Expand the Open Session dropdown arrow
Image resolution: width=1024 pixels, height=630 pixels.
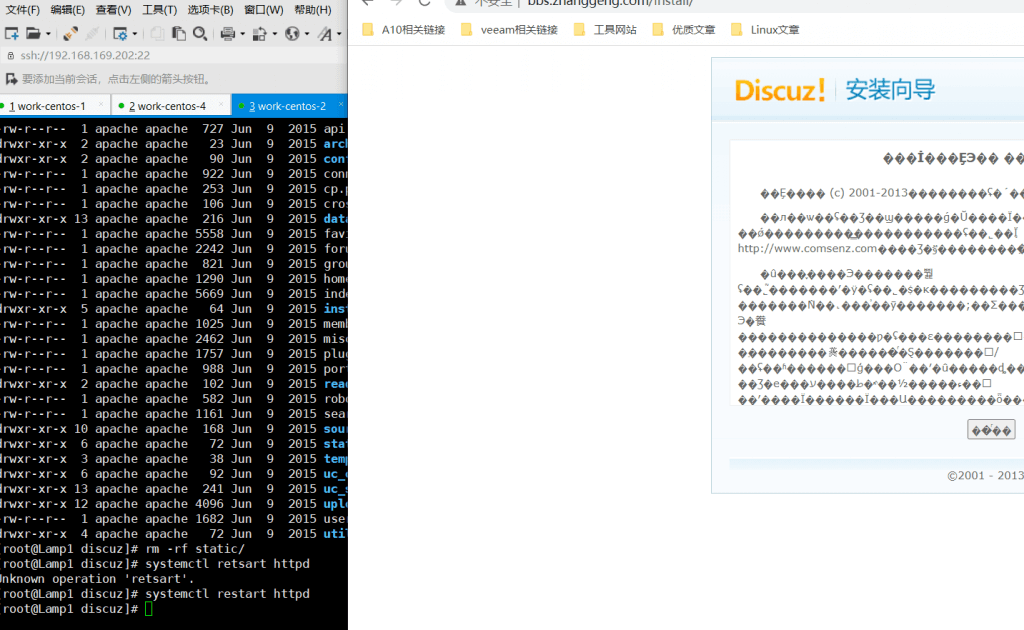(48, 34)
